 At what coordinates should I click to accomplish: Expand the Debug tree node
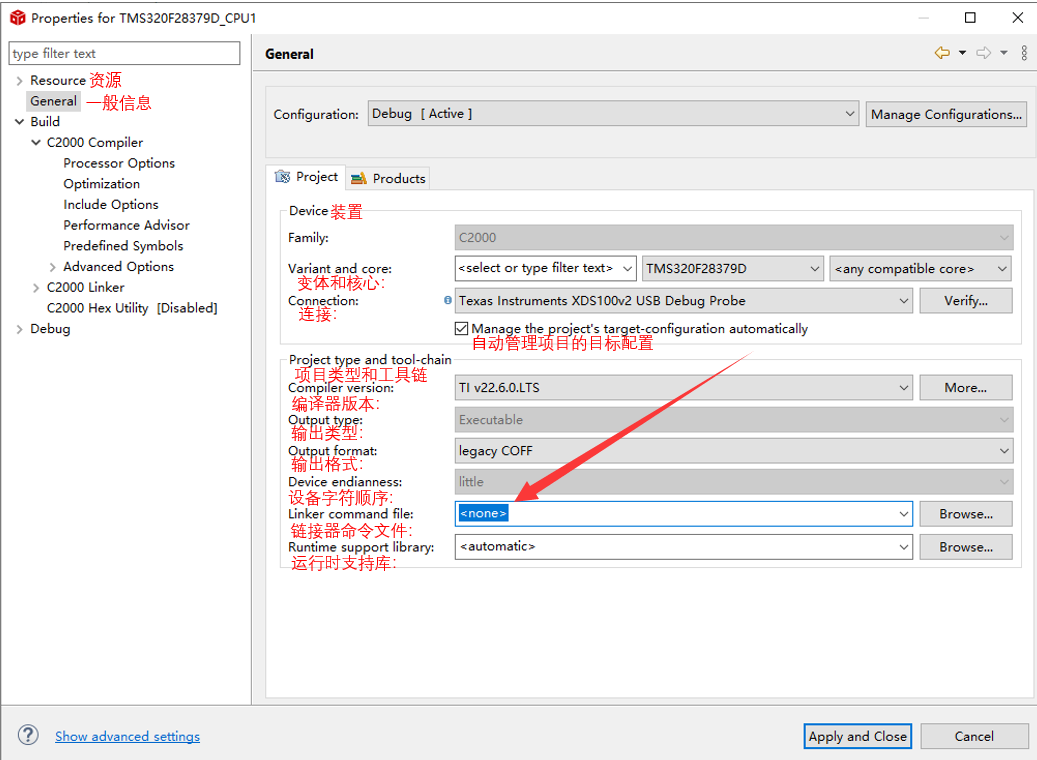tap(19, 329)
